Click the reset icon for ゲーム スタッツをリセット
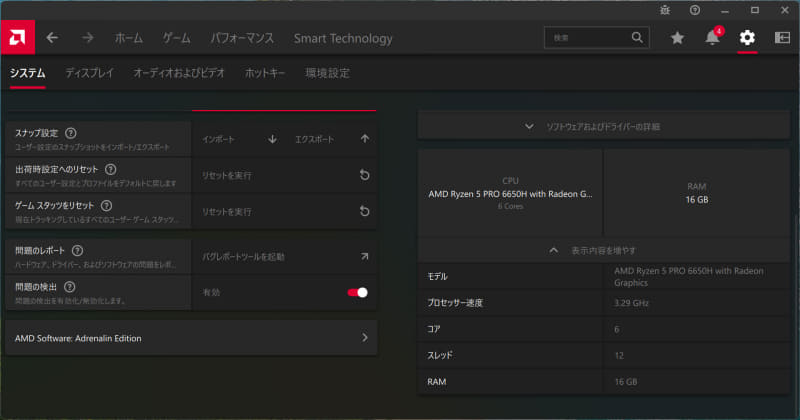Image resolution: width=800 pixels, height=420 pixels. (364, 211)
